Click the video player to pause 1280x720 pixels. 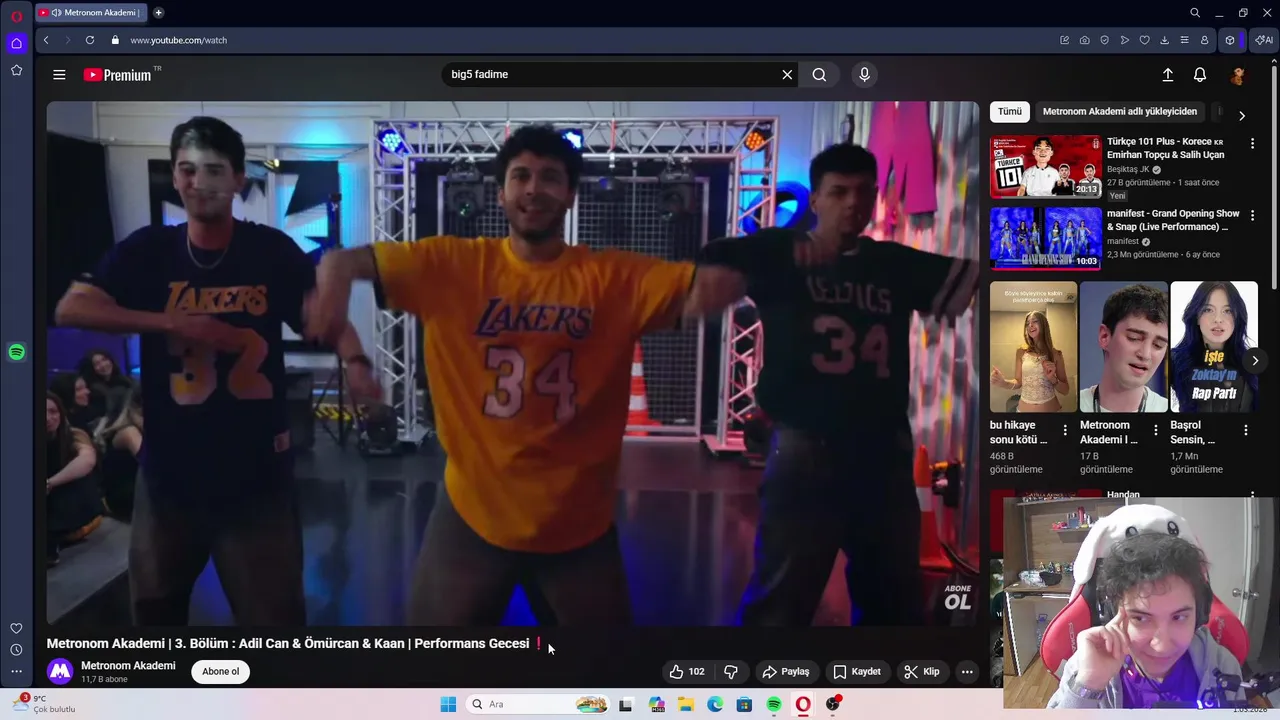pyautogui.click(x=513, y=363)
